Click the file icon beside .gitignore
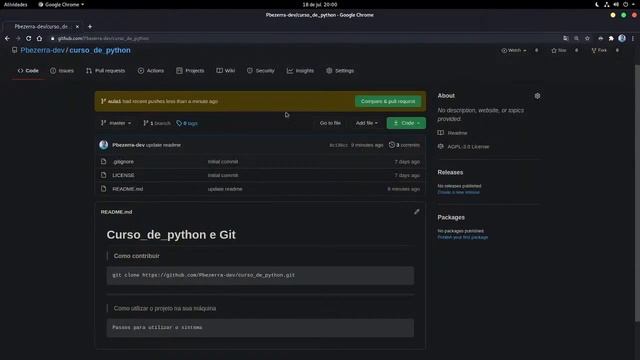The image size is (640, 360). [x=104, y=162]
